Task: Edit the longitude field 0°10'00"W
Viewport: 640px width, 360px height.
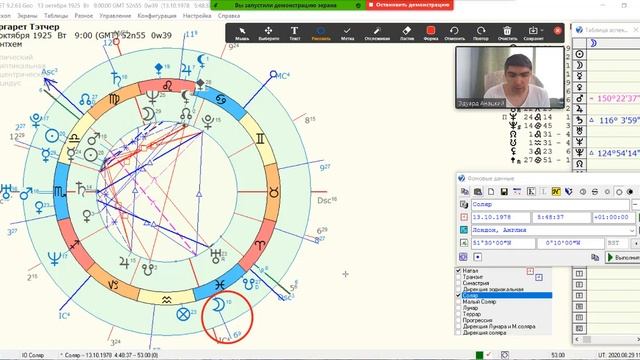Action: [x=570, y=243]
